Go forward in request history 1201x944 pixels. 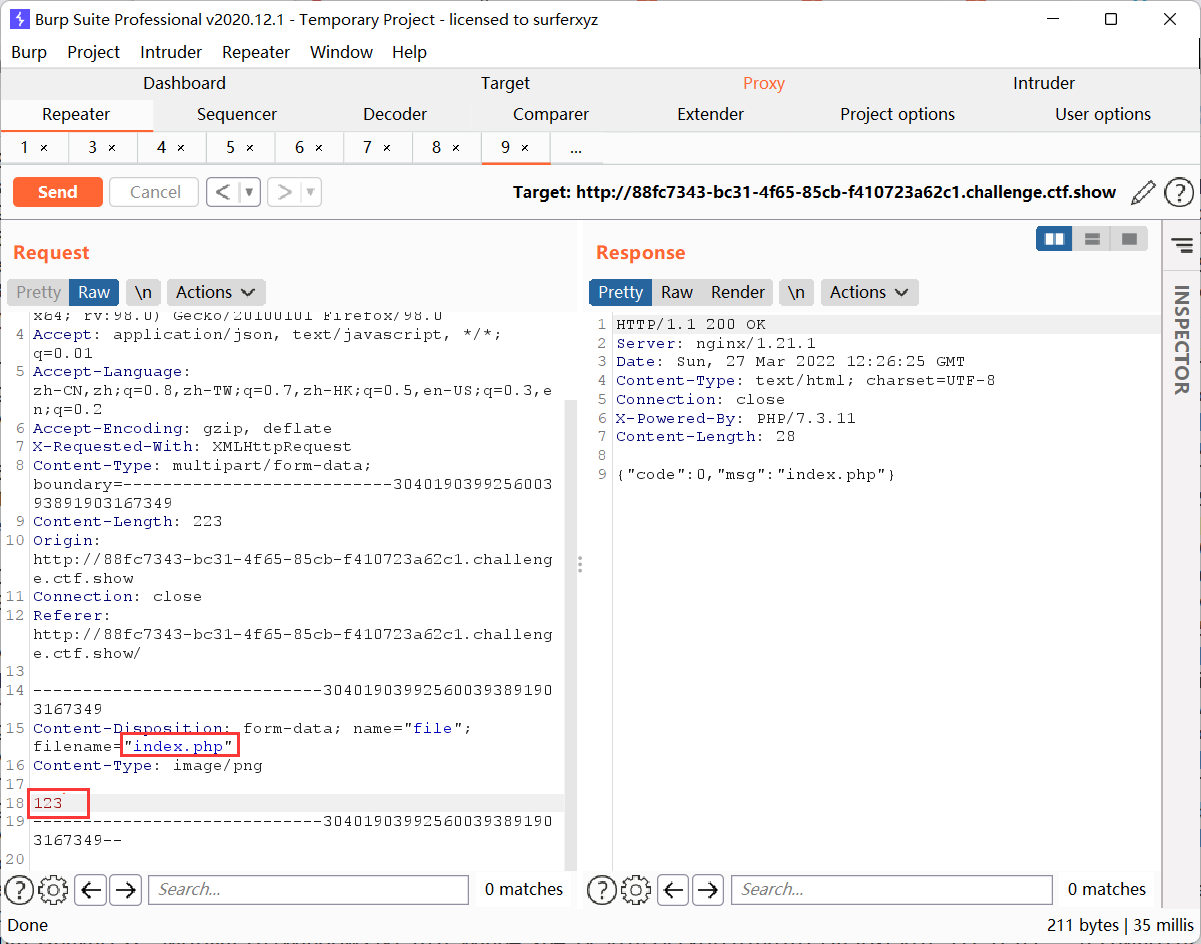click(284, 192)
